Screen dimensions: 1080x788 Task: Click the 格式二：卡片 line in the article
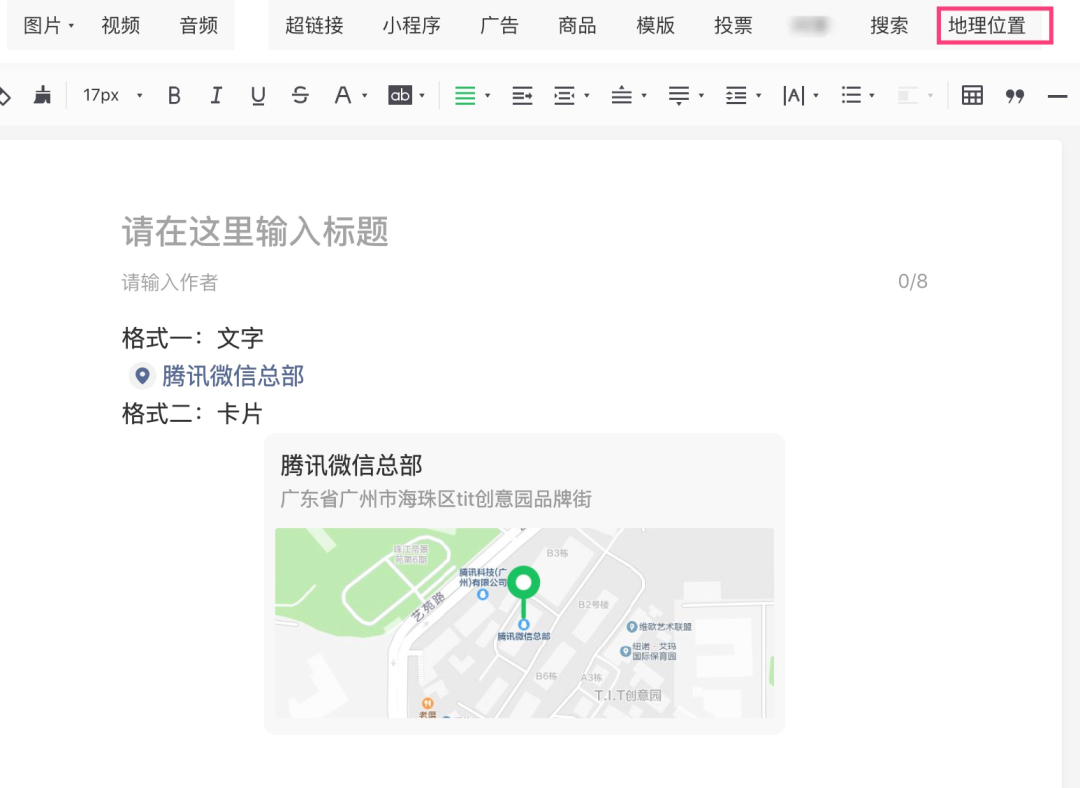pyautogui.click(x=193, y=414)
